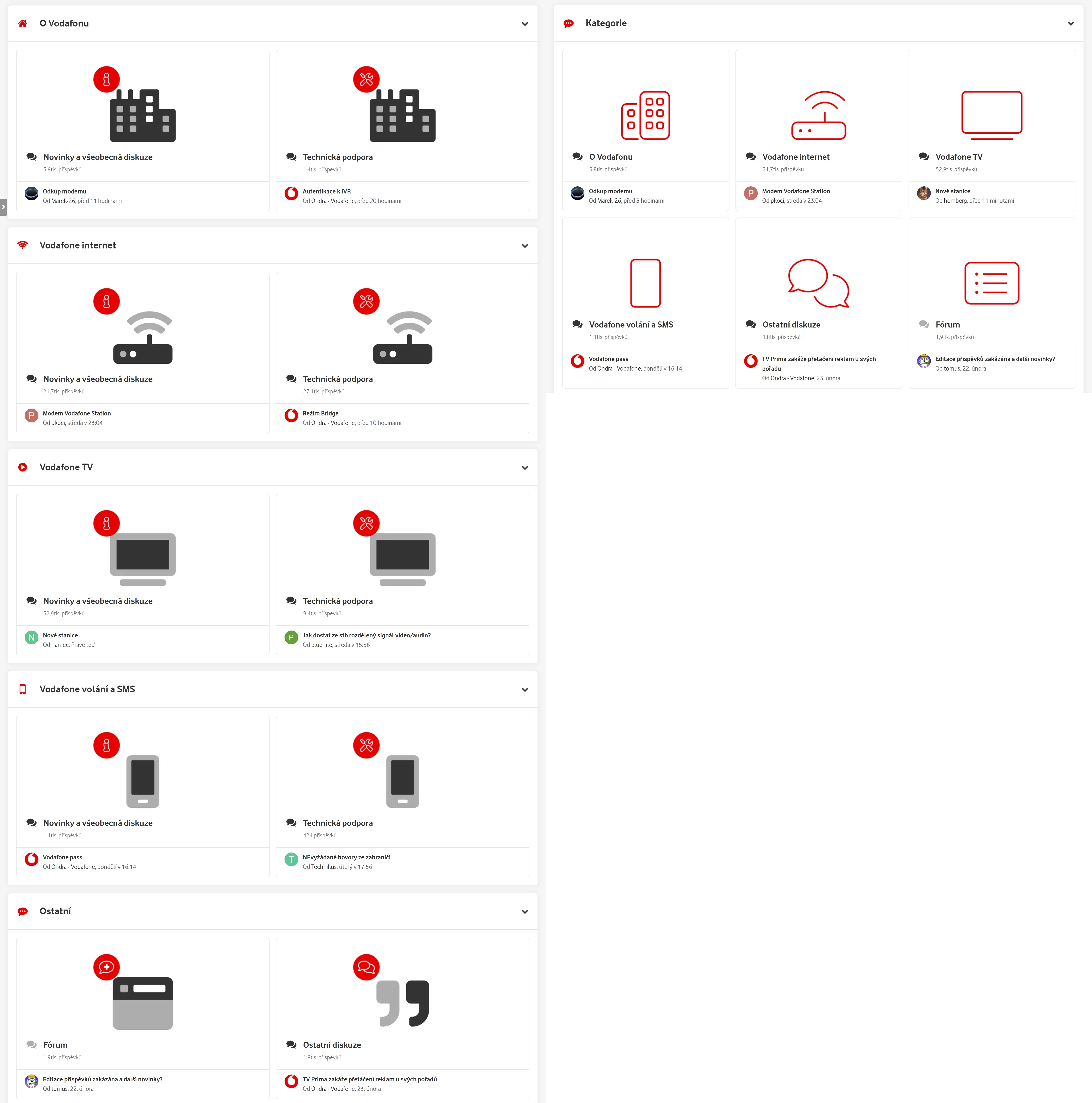Click tomus avatar in Ostatní Fórum card
Image resolution: width=1092 pixels, height=1103 pixels.
31,1081
